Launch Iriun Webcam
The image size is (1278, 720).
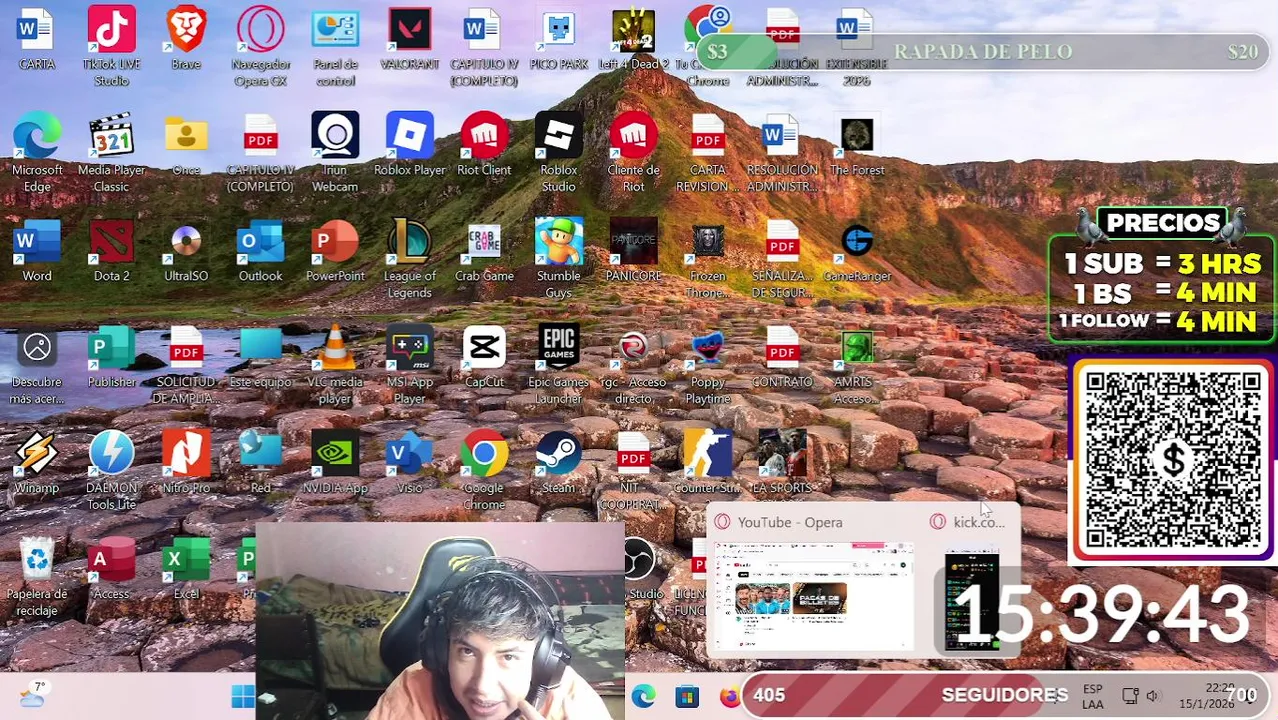[335, 152]
